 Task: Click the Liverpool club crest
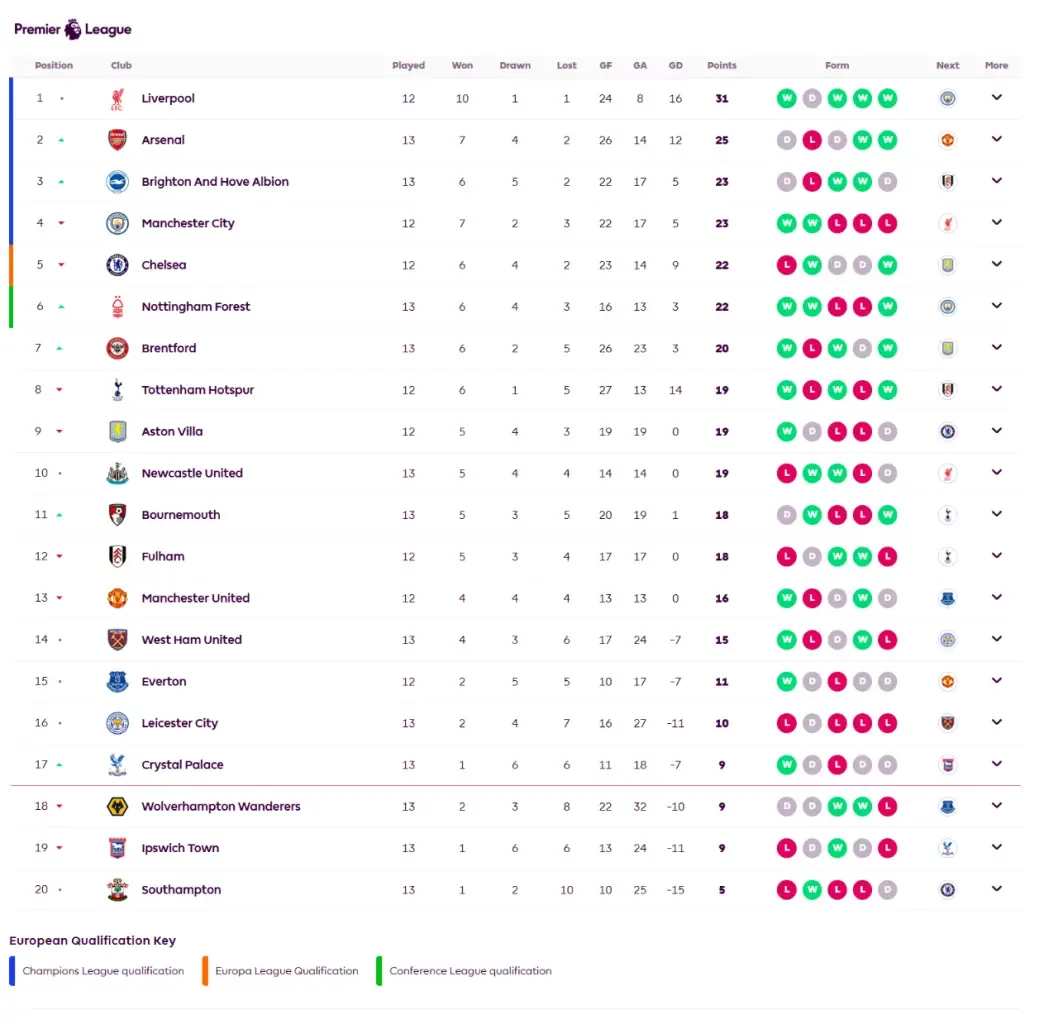tap(117, 99)
